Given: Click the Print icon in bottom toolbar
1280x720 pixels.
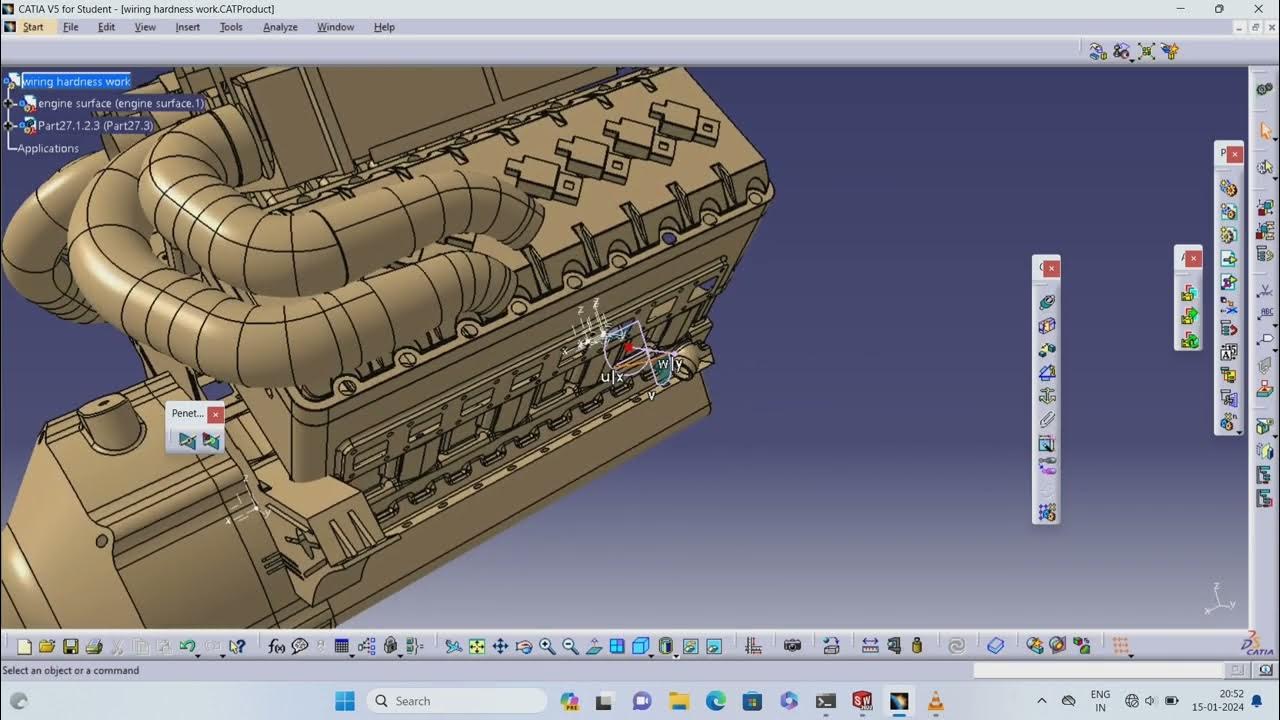Looking at the screenshot, I should (x=94, y=647).
